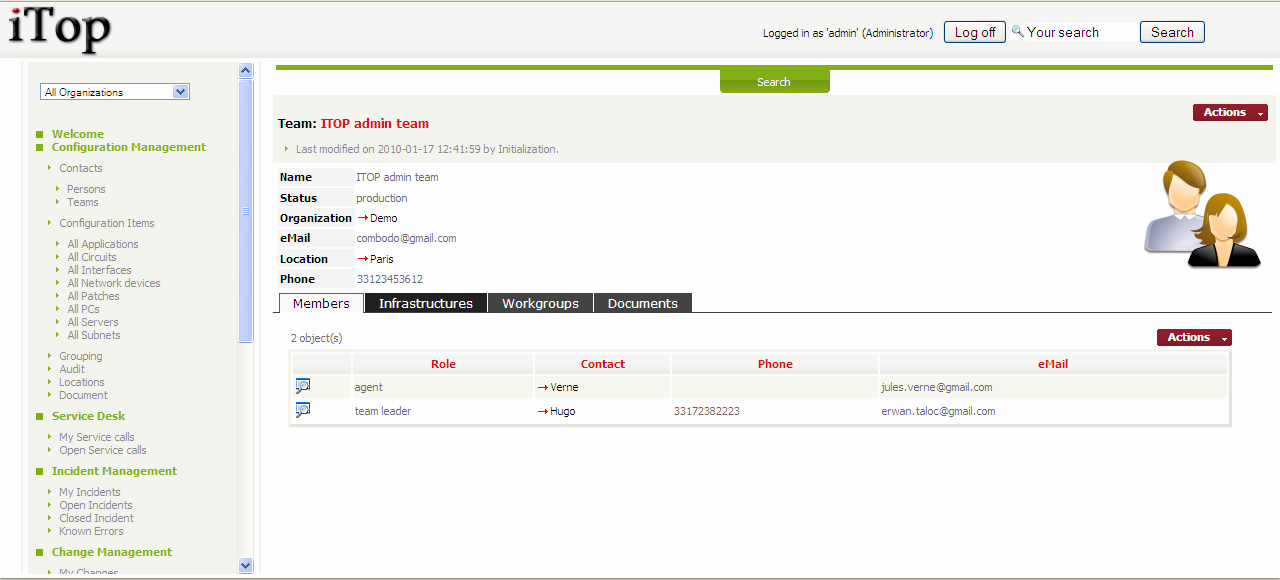Select Locations in the sidebar
The image size is (1280, 580).
[82, 382]
